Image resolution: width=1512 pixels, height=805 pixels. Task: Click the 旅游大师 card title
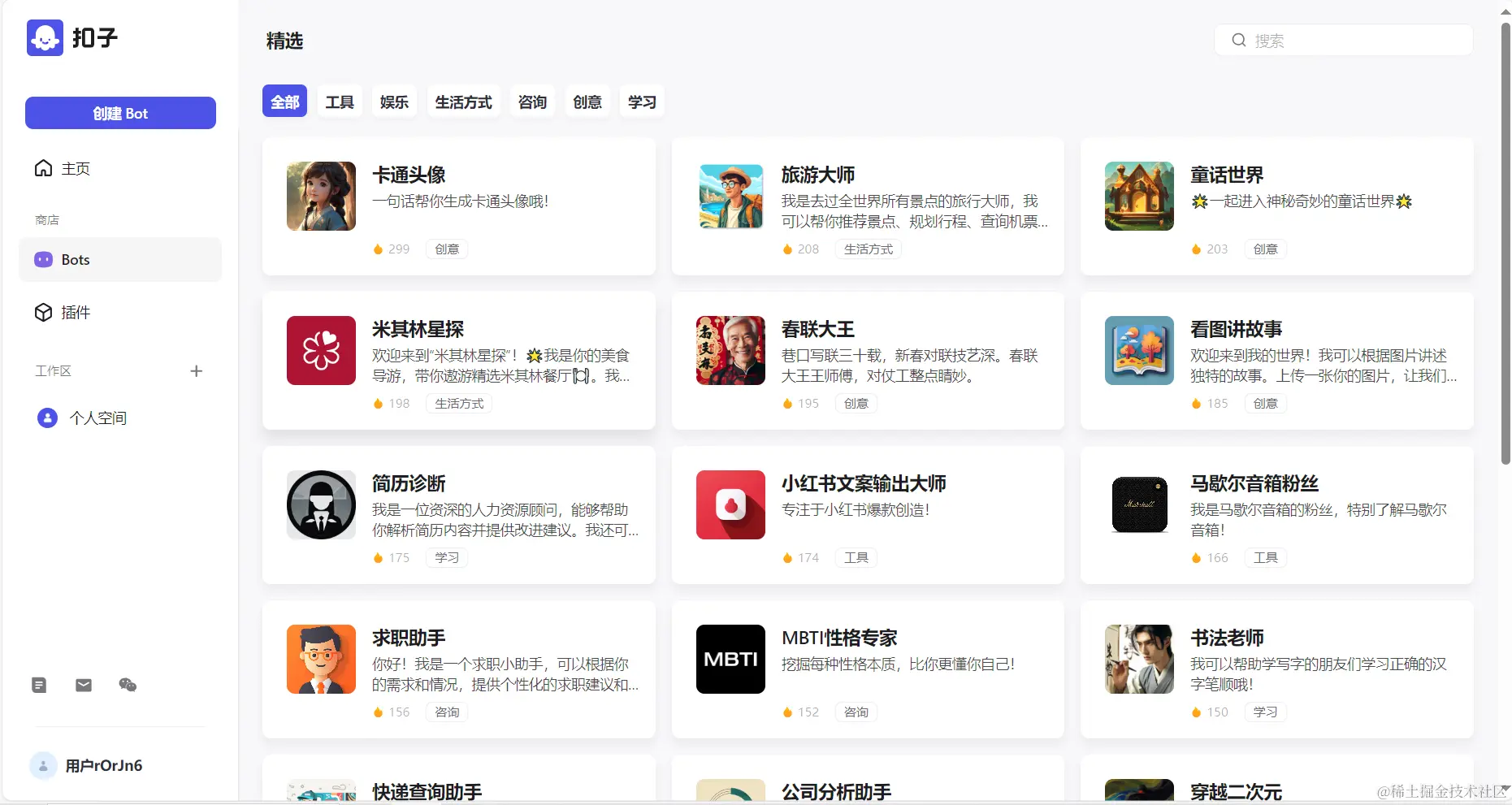coord(818,175)
